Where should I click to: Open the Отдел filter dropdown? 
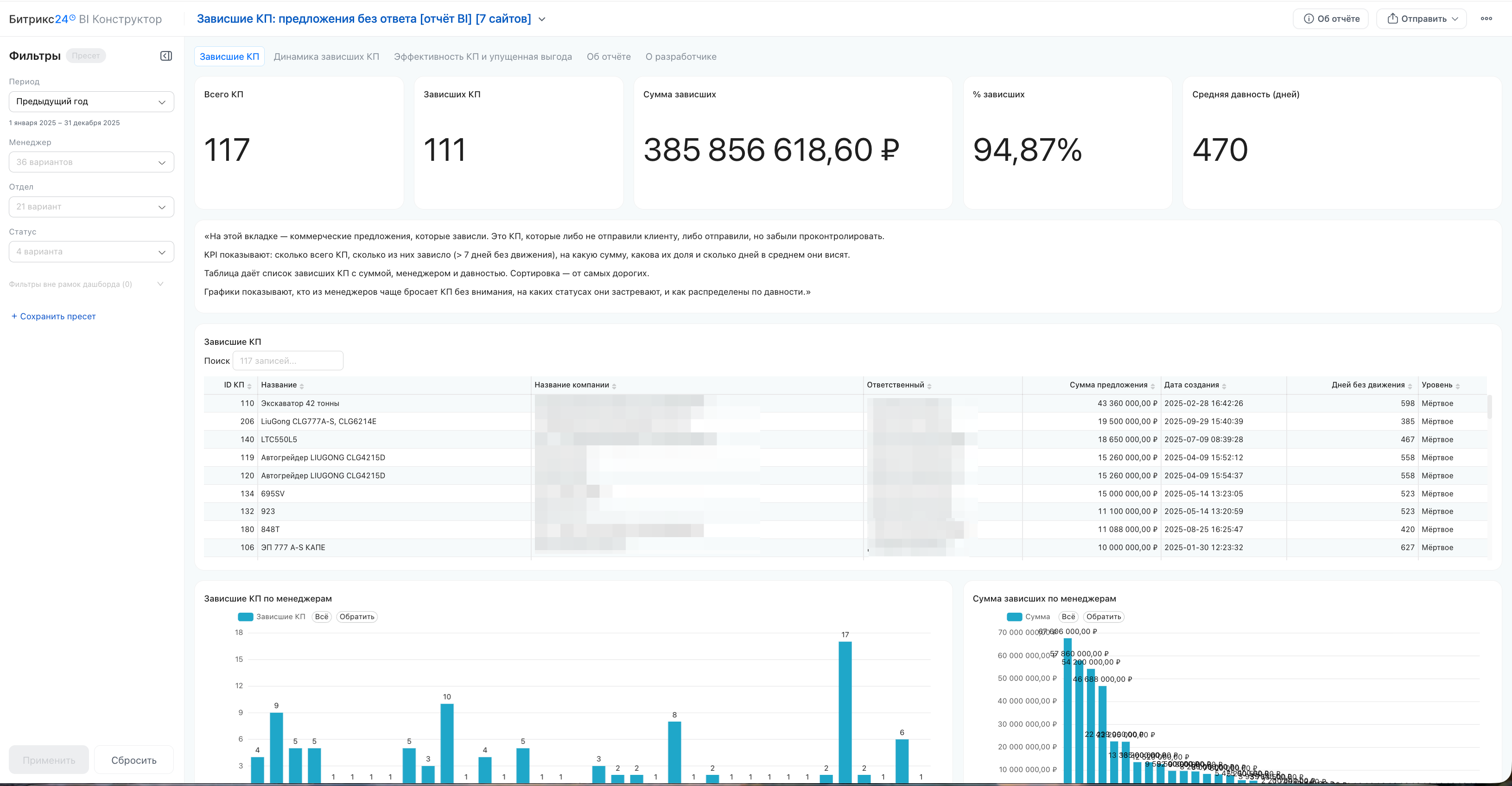pyautogui.click(x=92, y=207)
